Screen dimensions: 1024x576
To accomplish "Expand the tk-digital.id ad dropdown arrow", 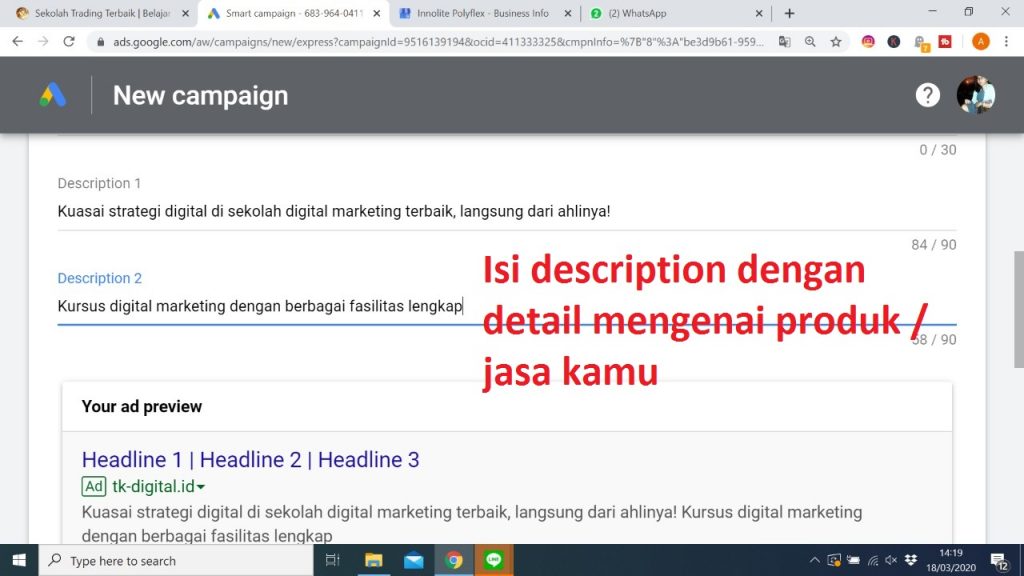I will pos(201,487).
